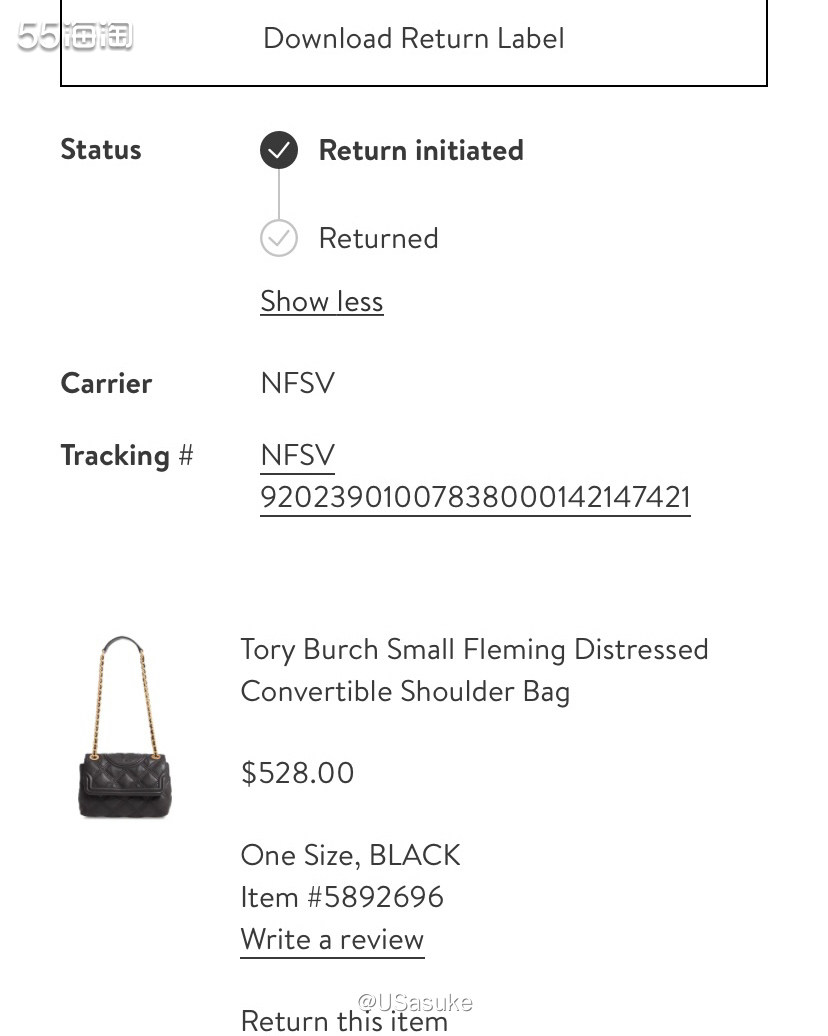Click the Download Return Label button
The width and height of the screenshot is (828, 1036).
tap(414, 41)
